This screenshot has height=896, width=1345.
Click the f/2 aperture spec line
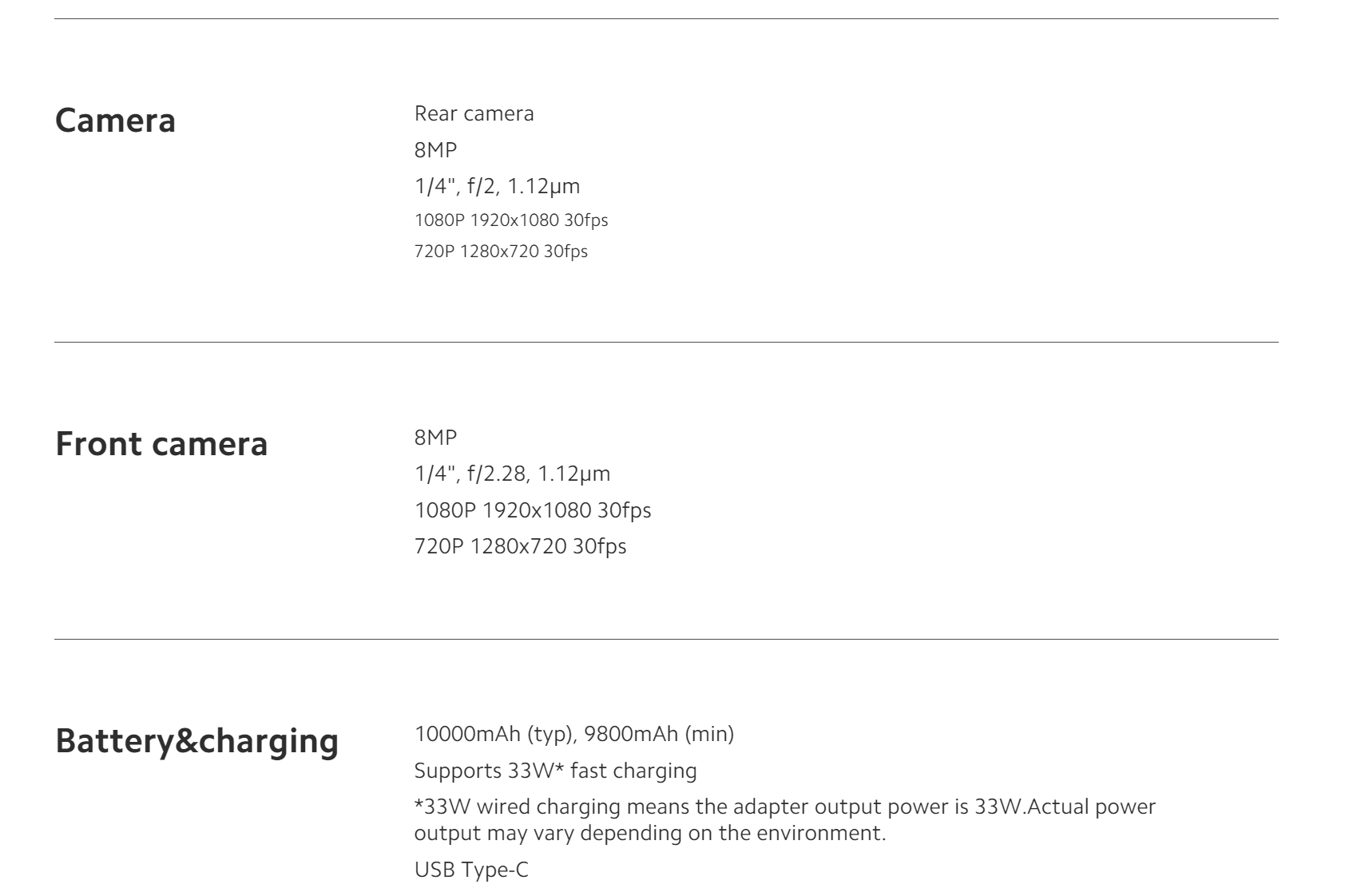coord(497,186)
